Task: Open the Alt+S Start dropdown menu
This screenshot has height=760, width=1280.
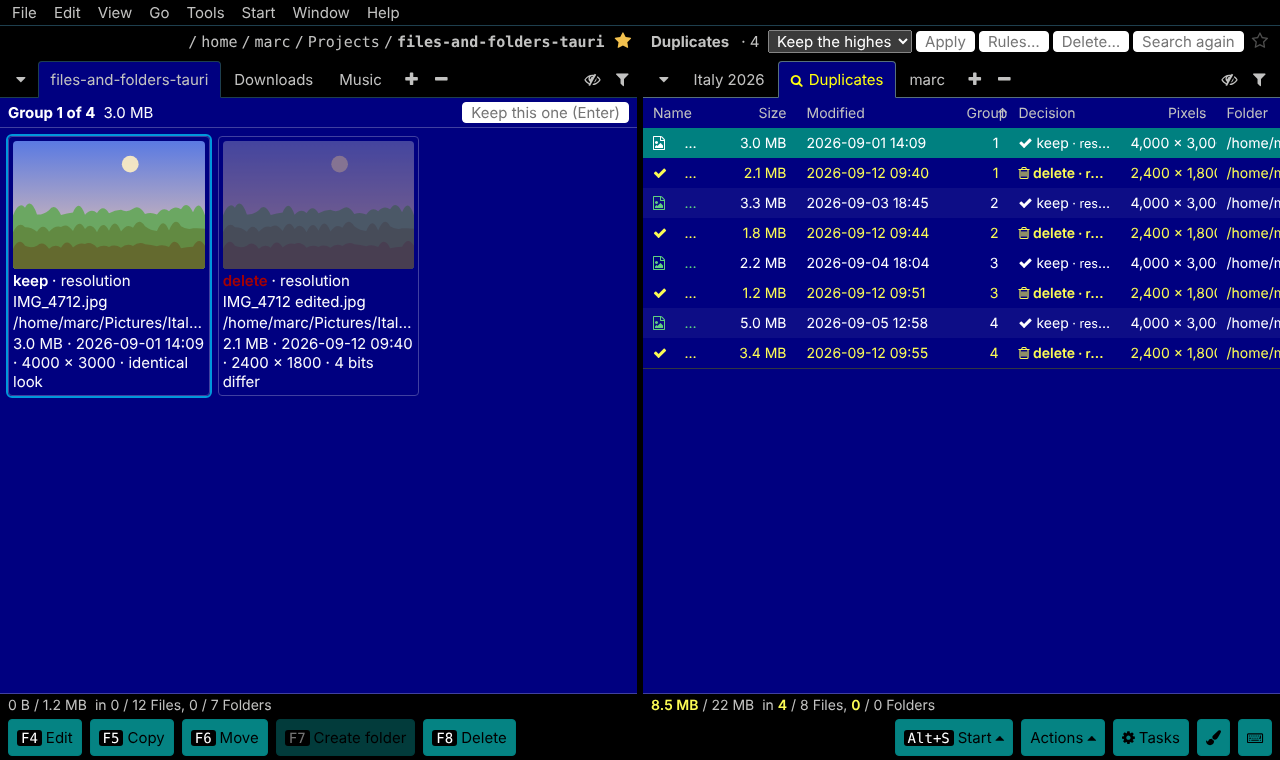Action: coord(954,738)
